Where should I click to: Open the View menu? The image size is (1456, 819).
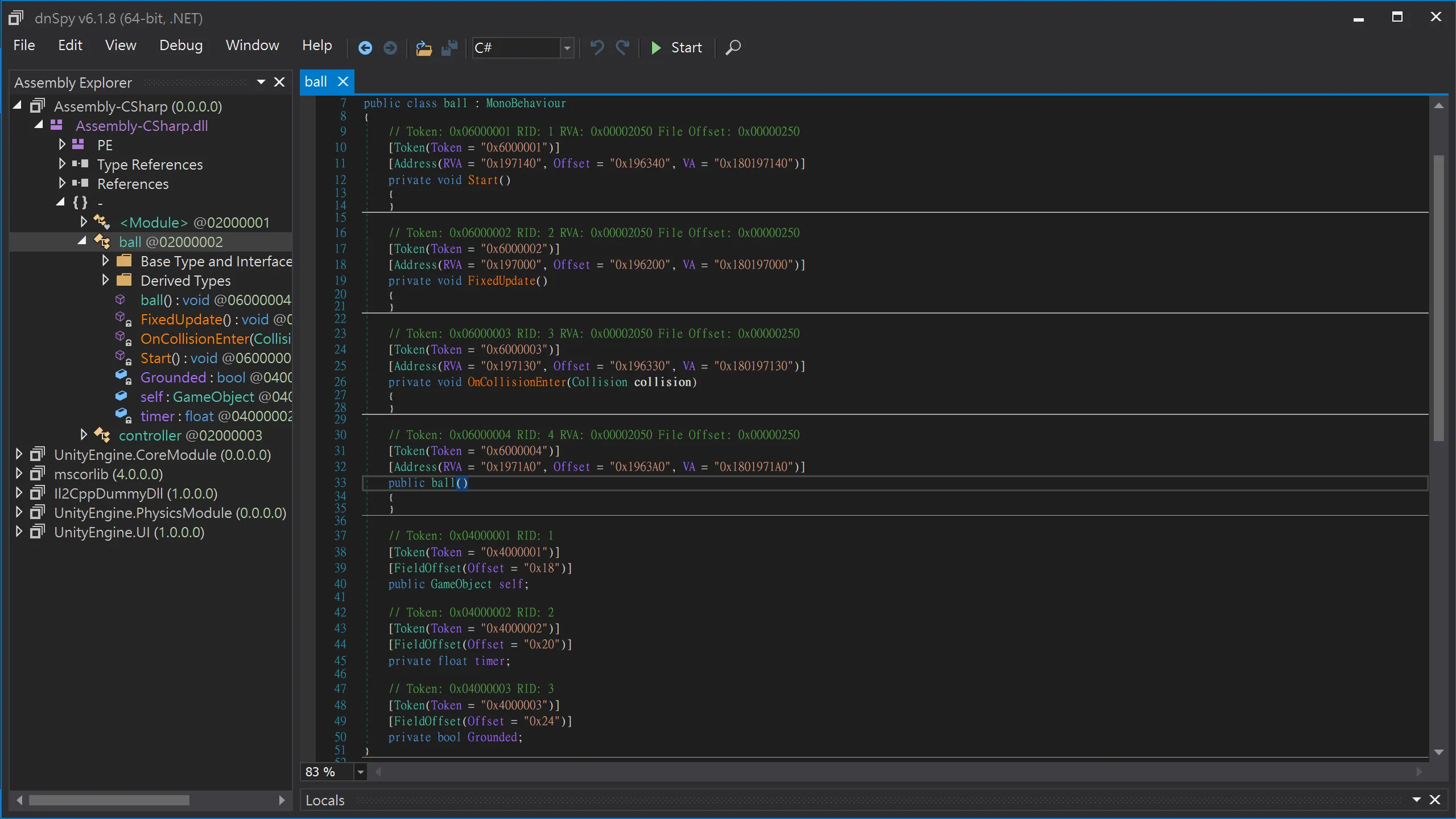(121, 46)
